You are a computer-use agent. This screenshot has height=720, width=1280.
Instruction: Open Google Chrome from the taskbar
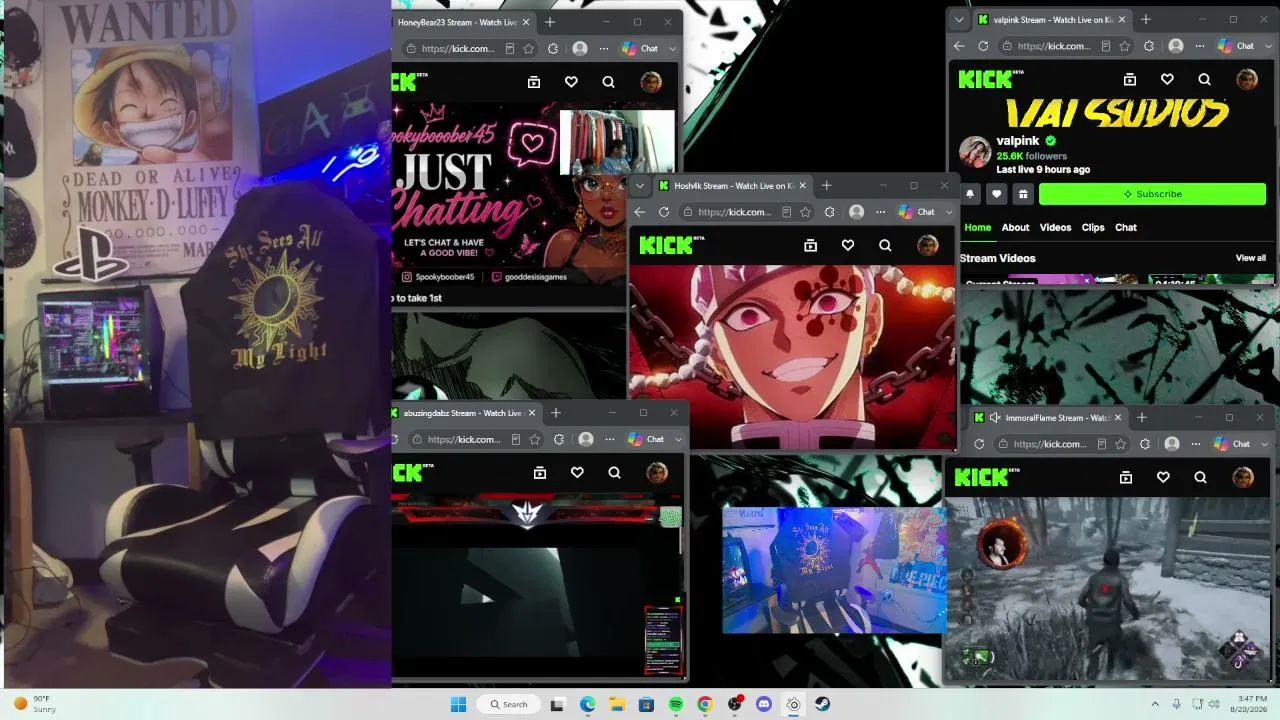(705, 704)
